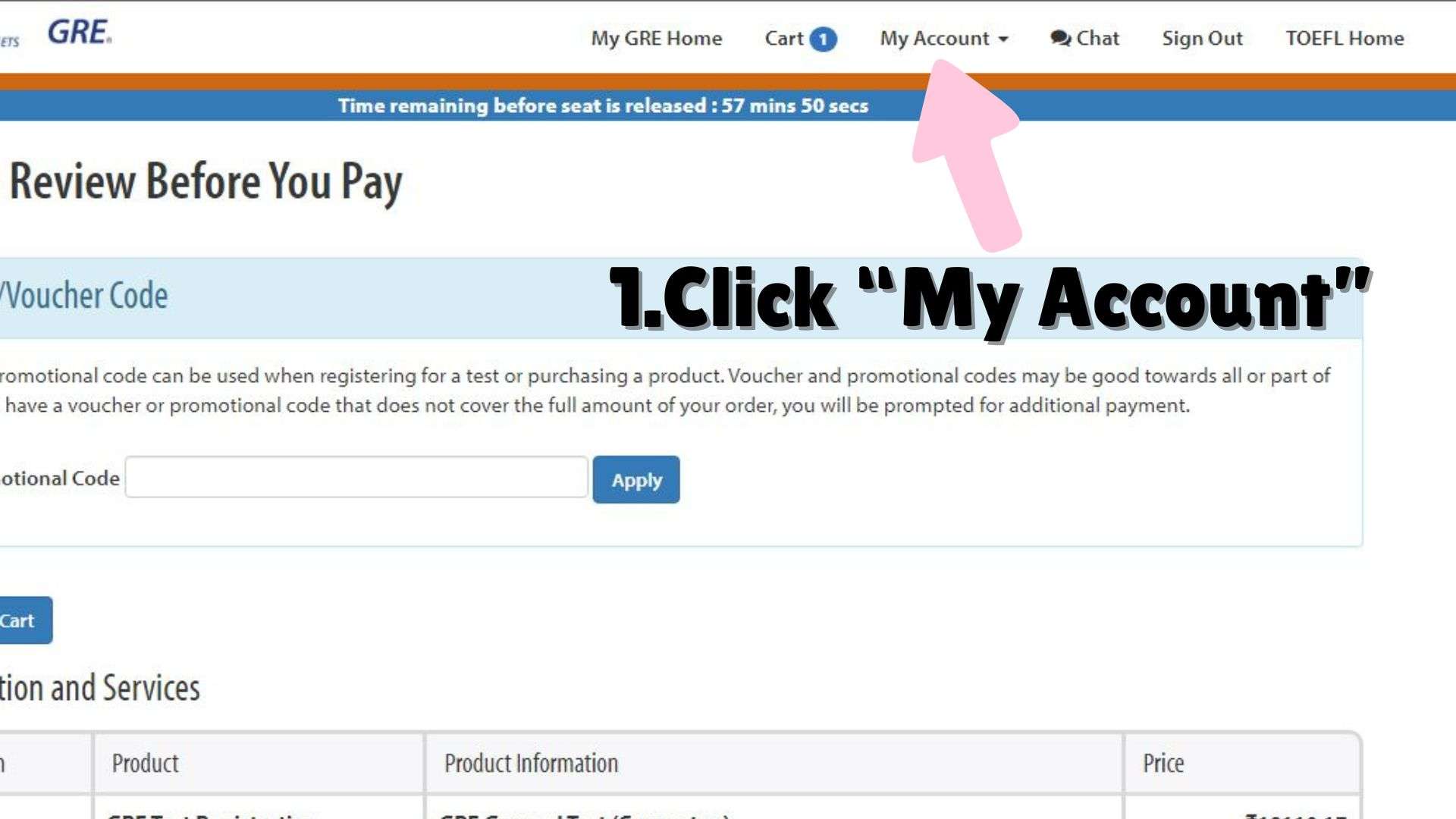Click the My GRE Home navigation icon
This screenshot has height=819, width=1456.
[656, 38]
